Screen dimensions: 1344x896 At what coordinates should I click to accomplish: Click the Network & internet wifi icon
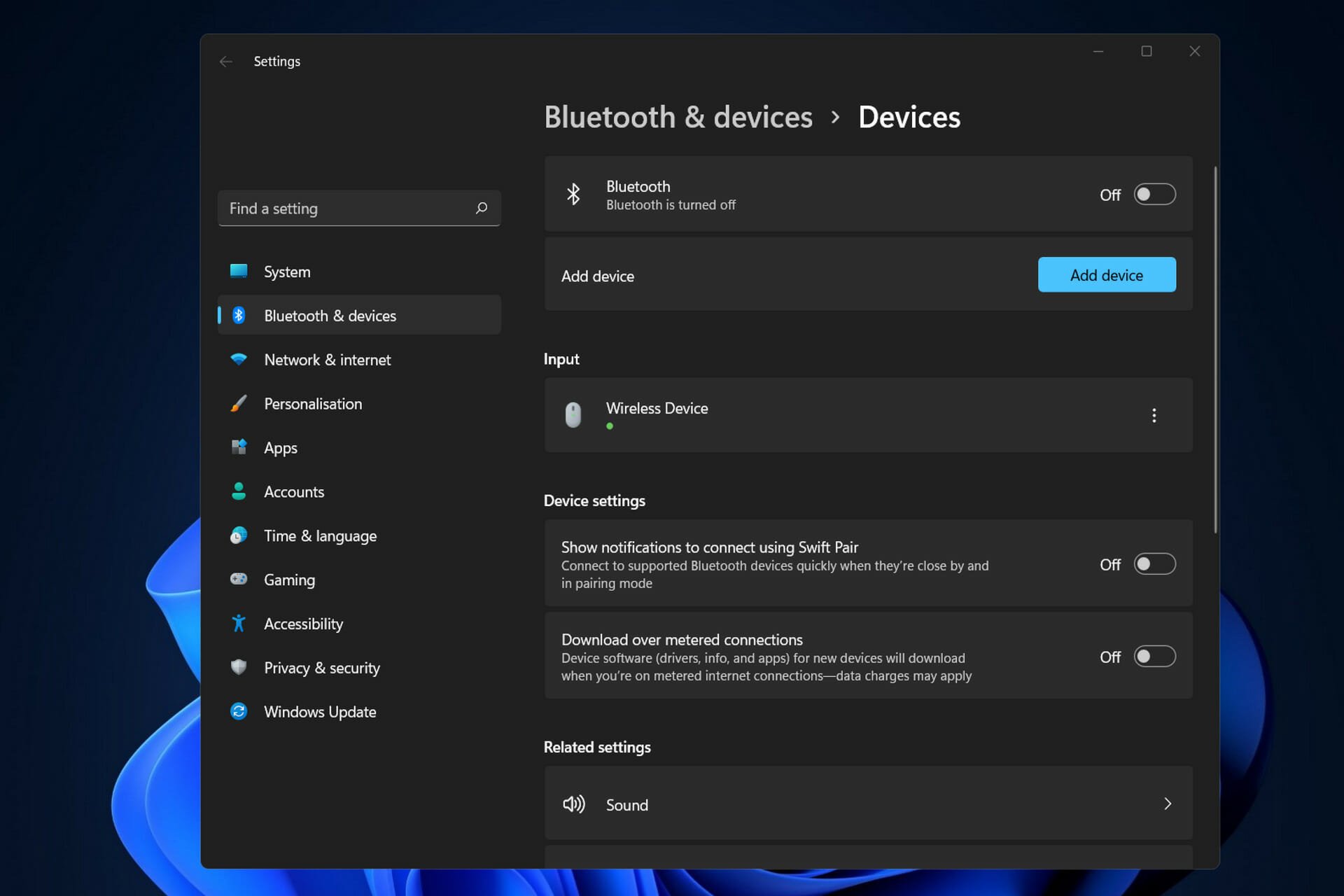239,359
